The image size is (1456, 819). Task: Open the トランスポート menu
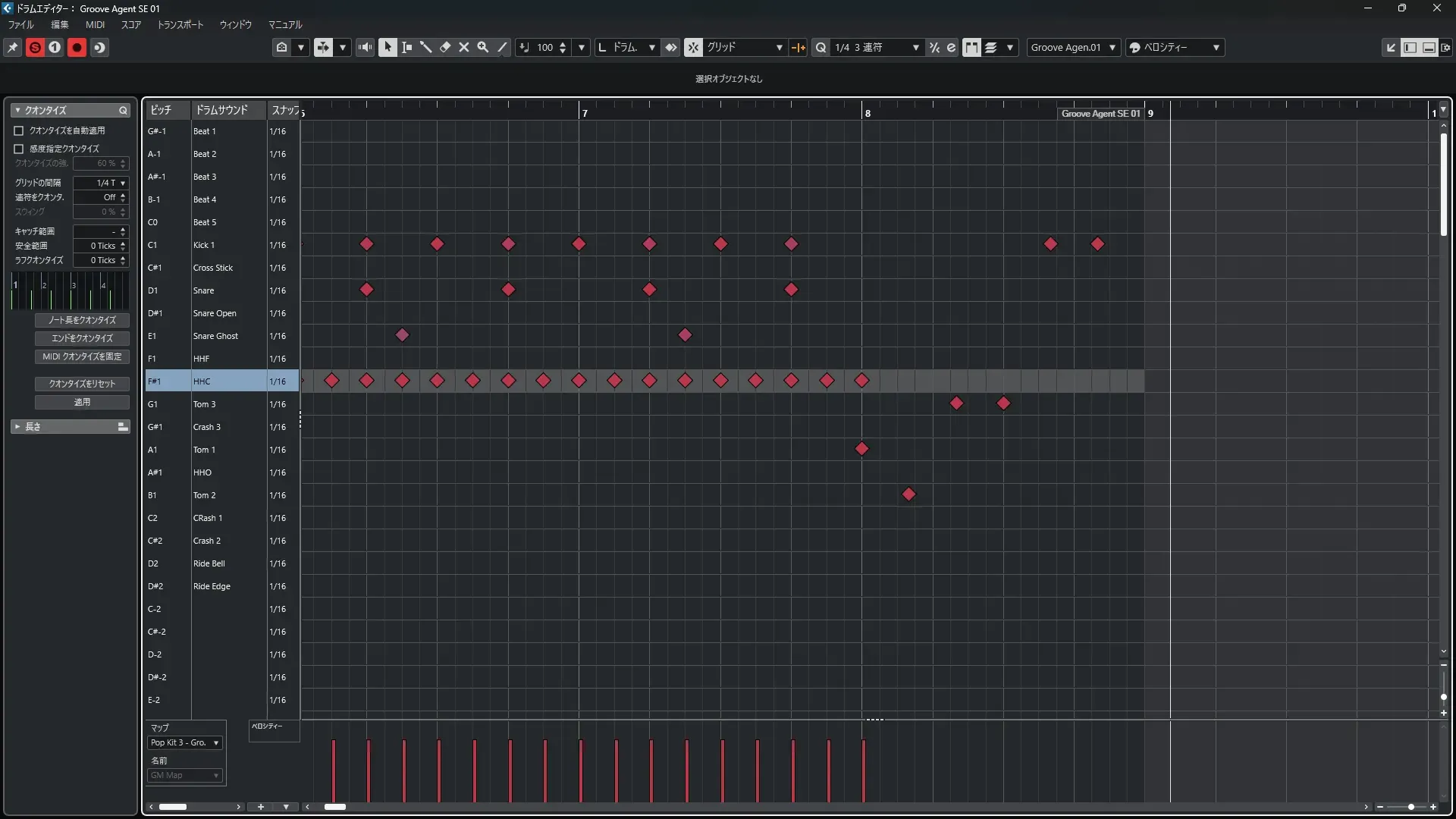pos(180,24)
